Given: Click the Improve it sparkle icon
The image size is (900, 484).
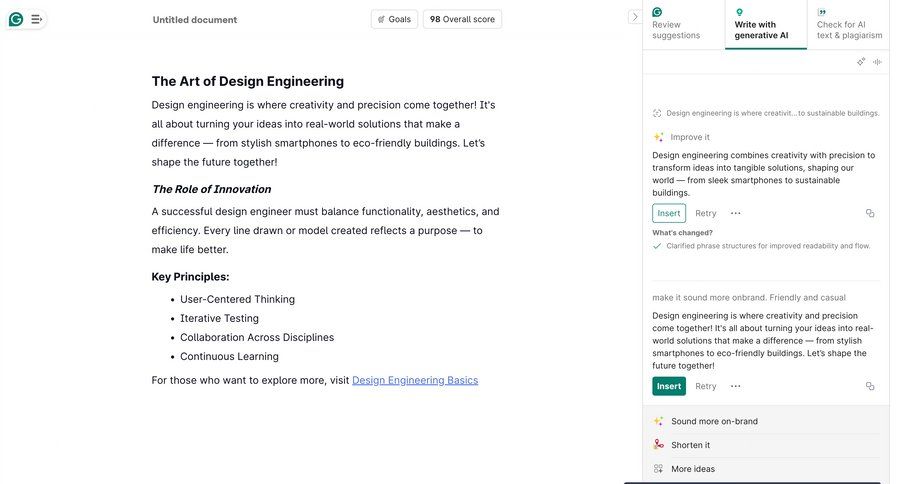Looking at the screenshot, I should coord(658,137).
